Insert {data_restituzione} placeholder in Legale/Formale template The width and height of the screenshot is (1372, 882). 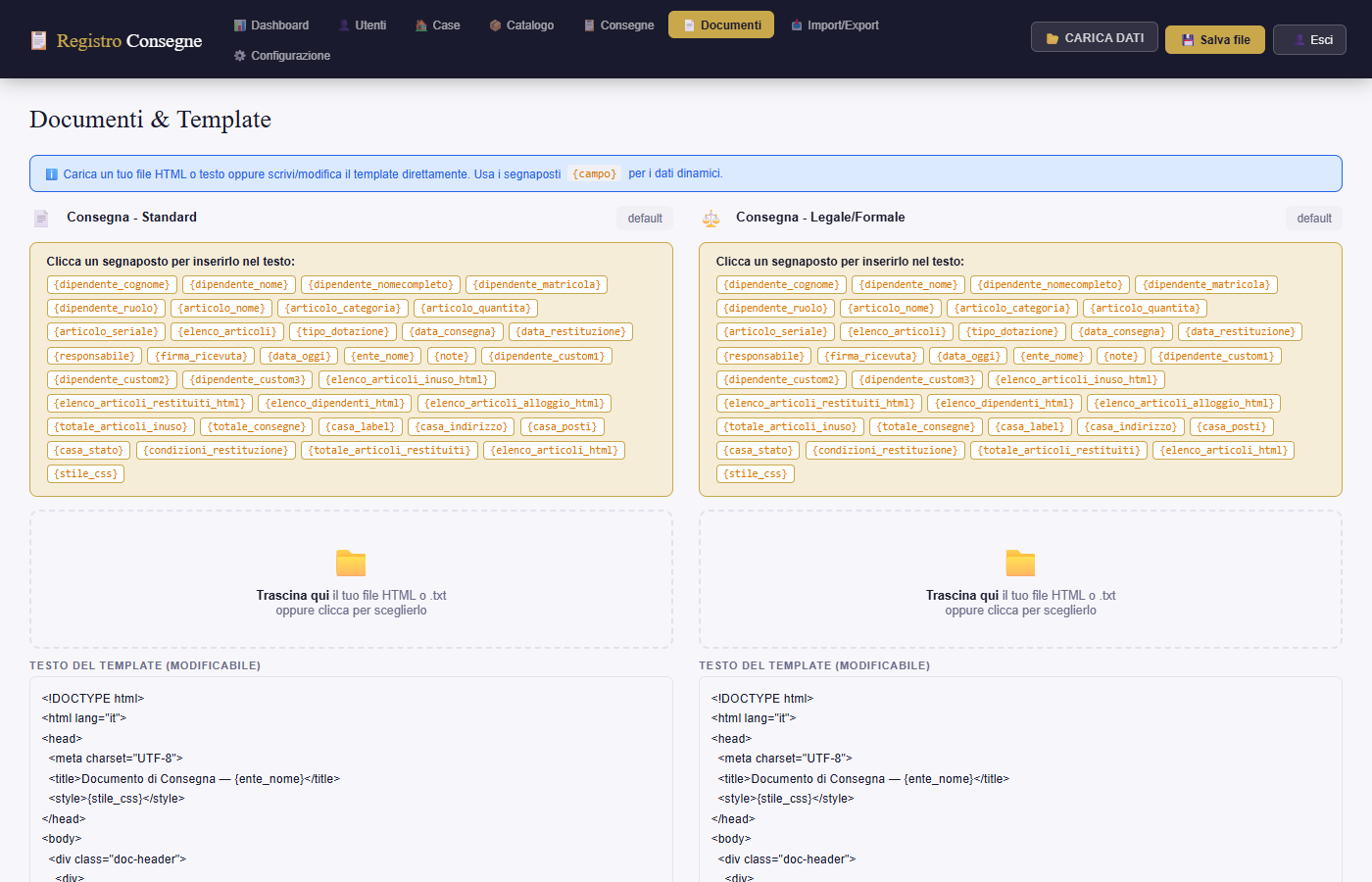click(1240, 332)
